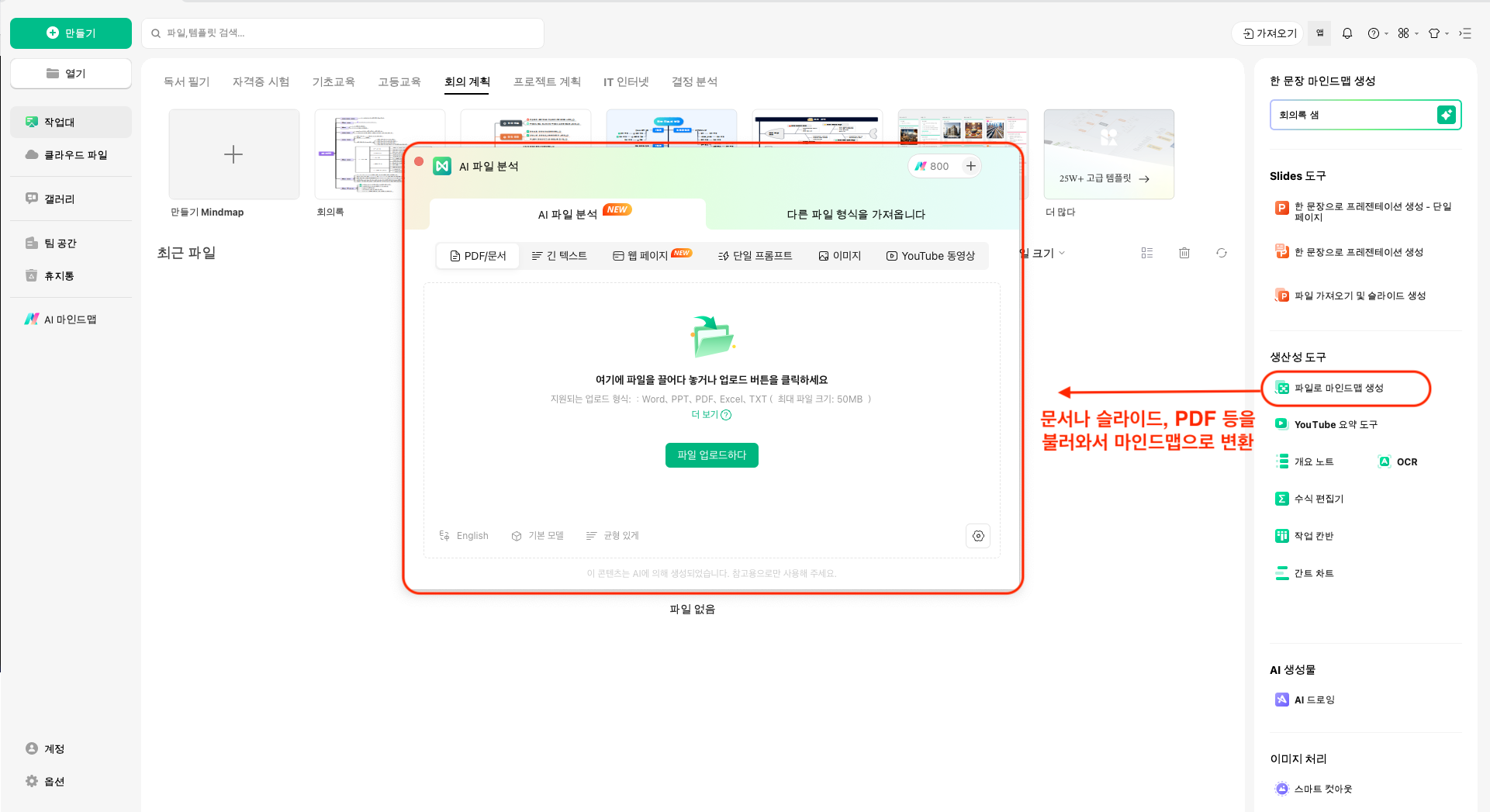Switch to the 프로젝트 계획 tab
This screenshot has width=1490, height=812.
point(548,81)
